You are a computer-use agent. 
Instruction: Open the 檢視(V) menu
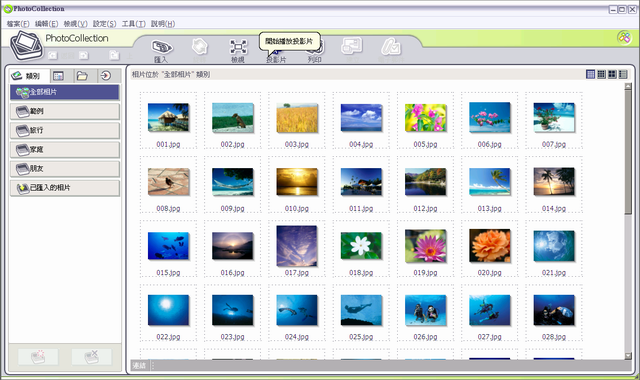pos(76,24)
